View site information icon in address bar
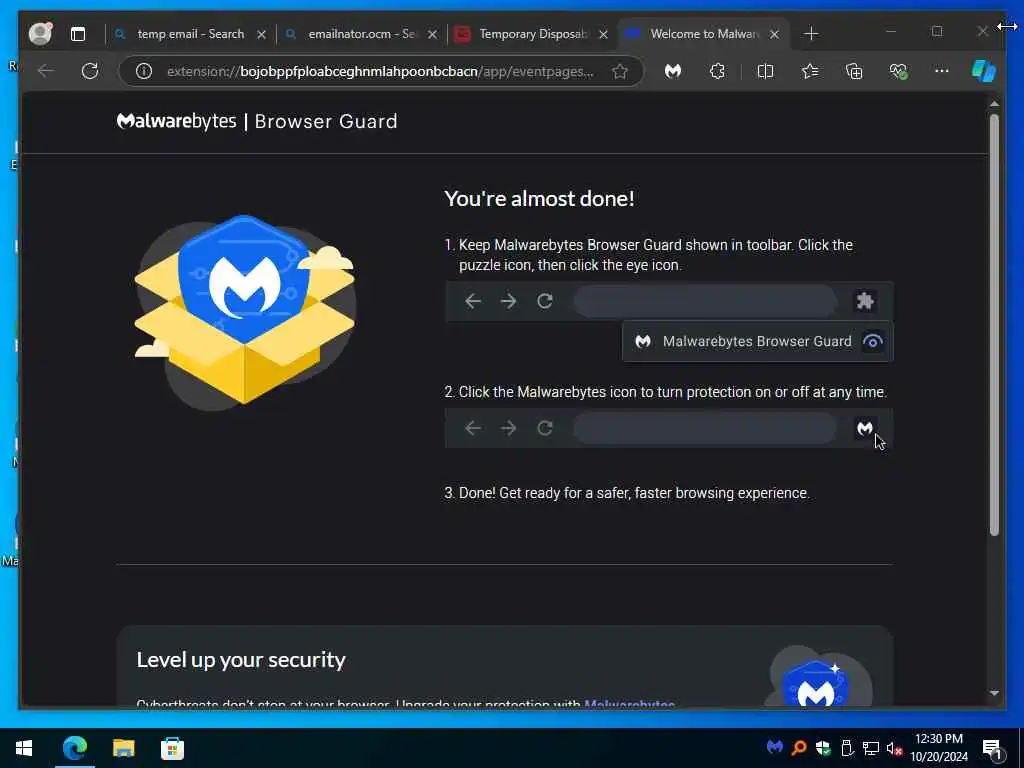This screenshot has width=1024, height=768. 144,71
